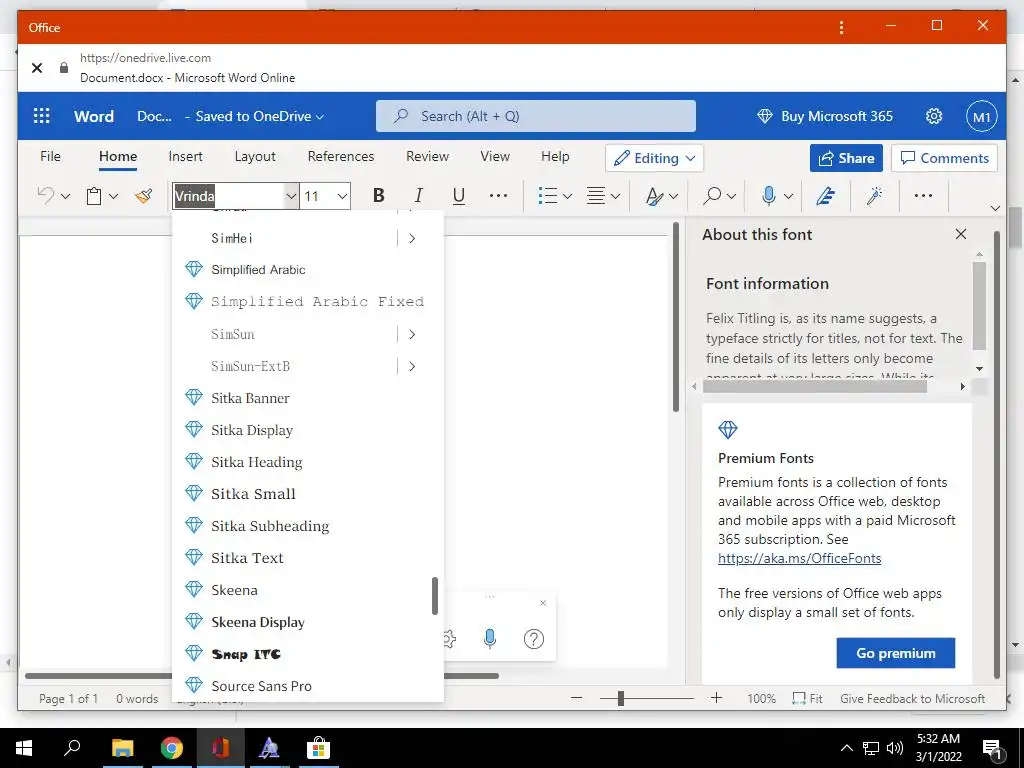Close the dictation toolbar popup
1024x768 pixels.
click(543, 603)
